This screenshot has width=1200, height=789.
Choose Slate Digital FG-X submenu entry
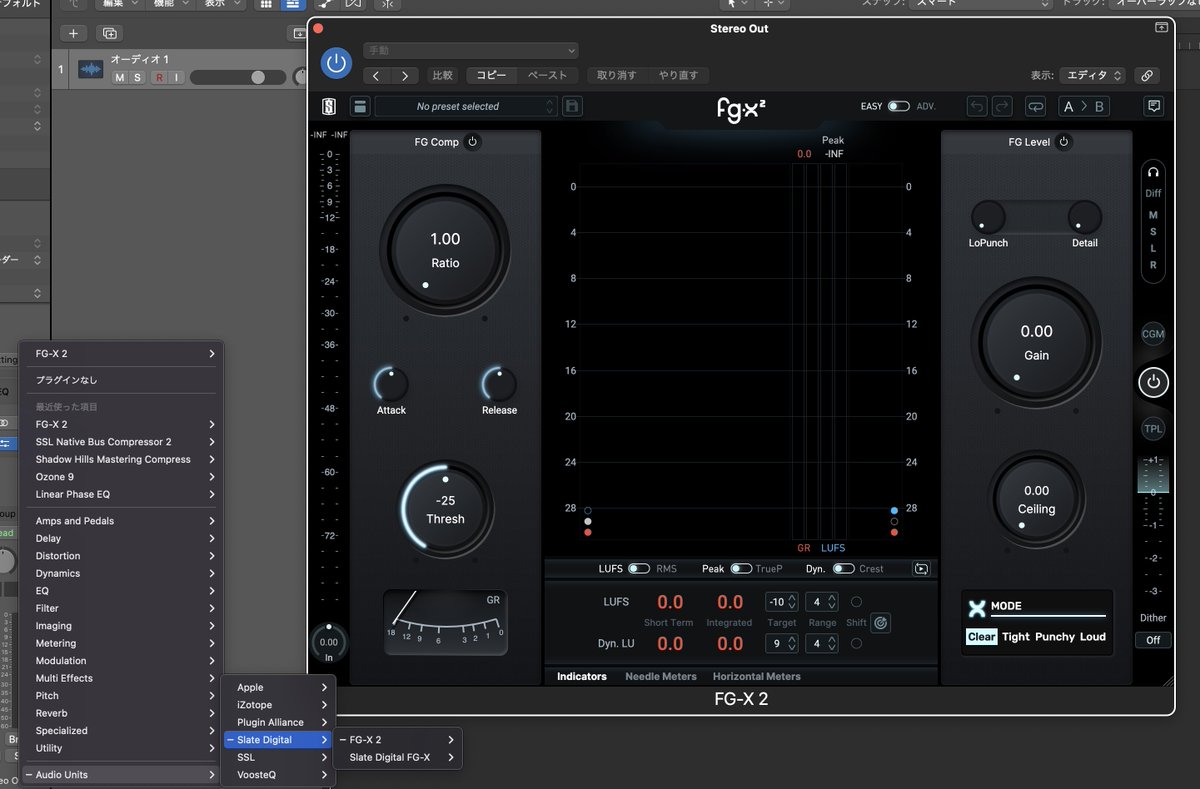tap(398, 757)
